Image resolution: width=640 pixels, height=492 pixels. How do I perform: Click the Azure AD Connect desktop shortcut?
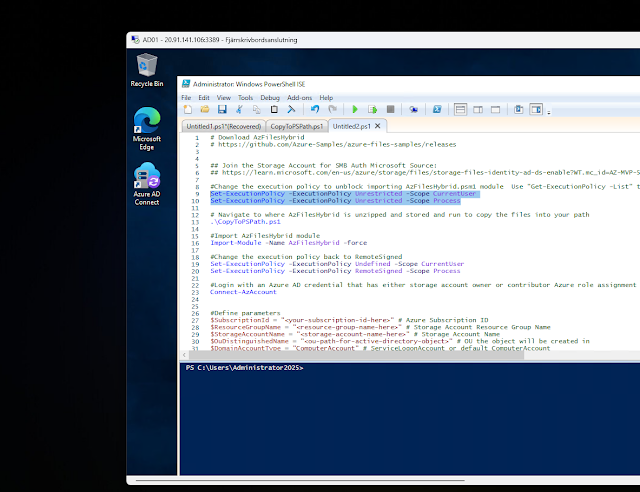point(147,184)
